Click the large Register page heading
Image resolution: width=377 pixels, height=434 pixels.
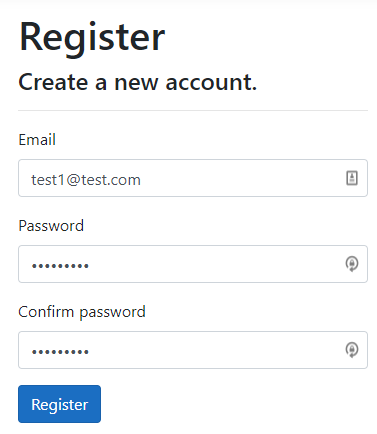coord(92,37)
